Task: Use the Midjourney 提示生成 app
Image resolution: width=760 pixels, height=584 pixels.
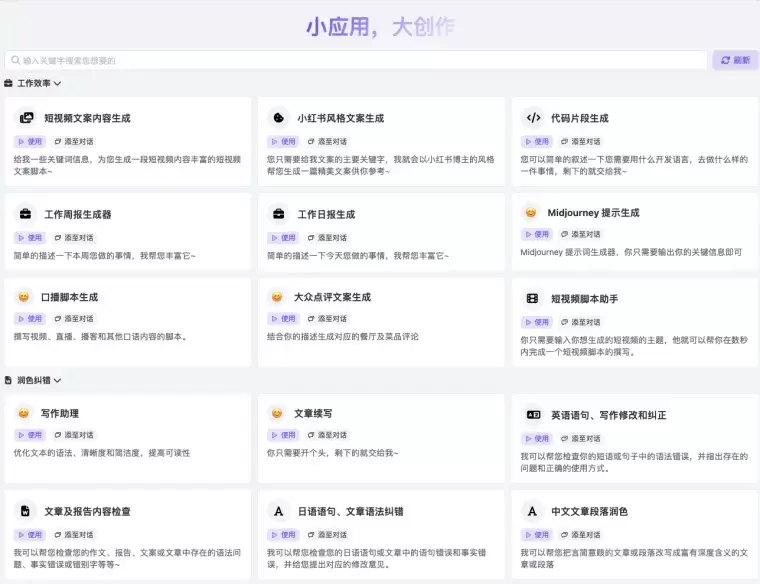Action: [537, 234]
